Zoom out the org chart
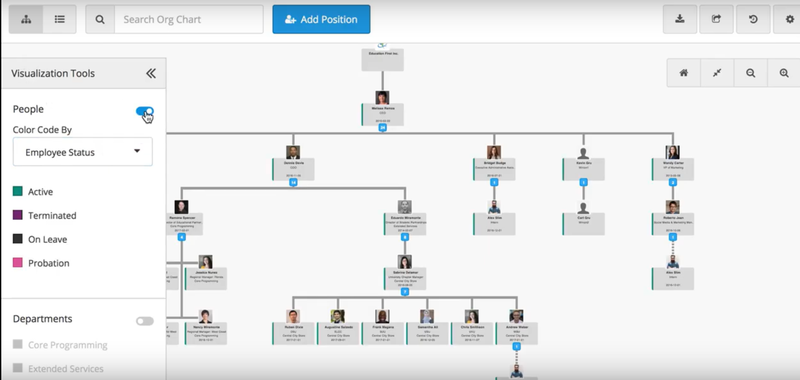The image size is (800, 380). (x=751, y=73)
